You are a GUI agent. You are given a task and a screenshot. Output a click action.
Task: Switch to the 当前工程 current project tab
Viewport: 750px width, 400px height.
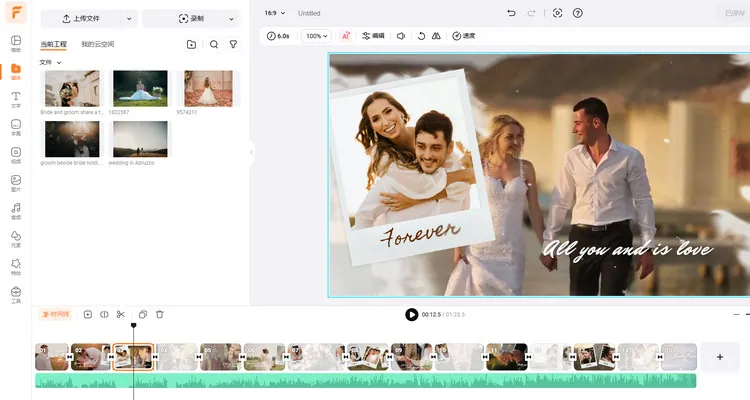54,44
